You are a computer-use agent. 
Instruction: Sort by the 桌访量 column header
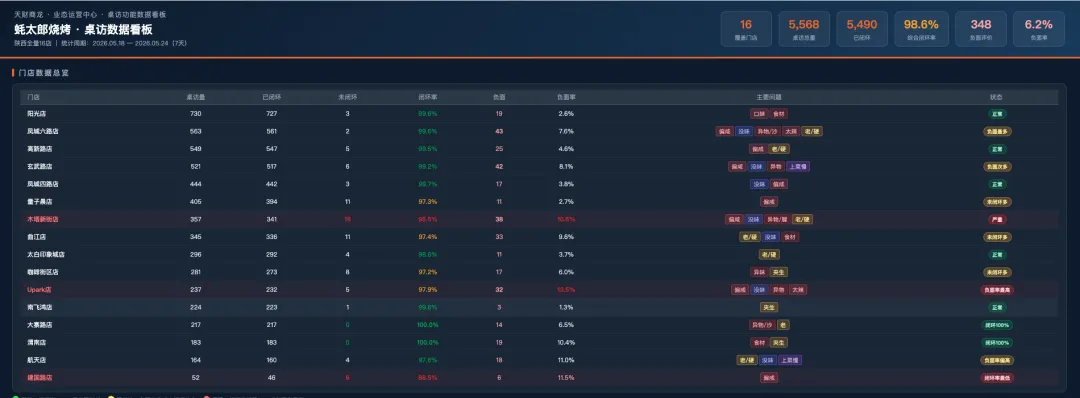(x=196, y=98)
